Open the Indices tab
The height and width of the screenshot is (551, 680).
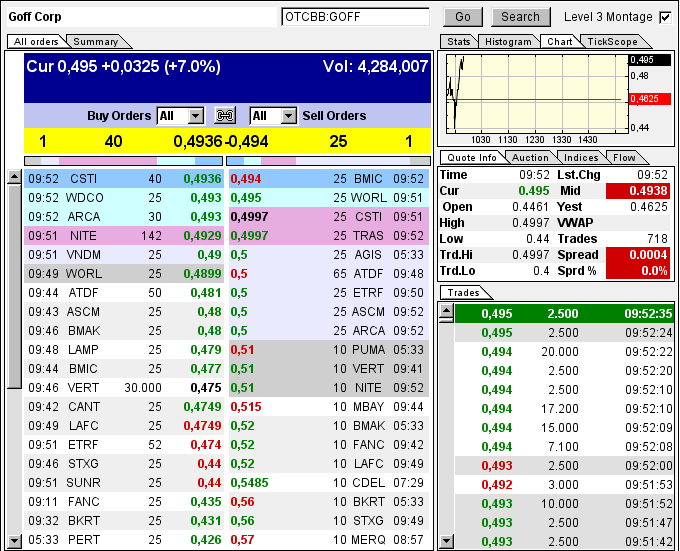click(x=581, y=158)
